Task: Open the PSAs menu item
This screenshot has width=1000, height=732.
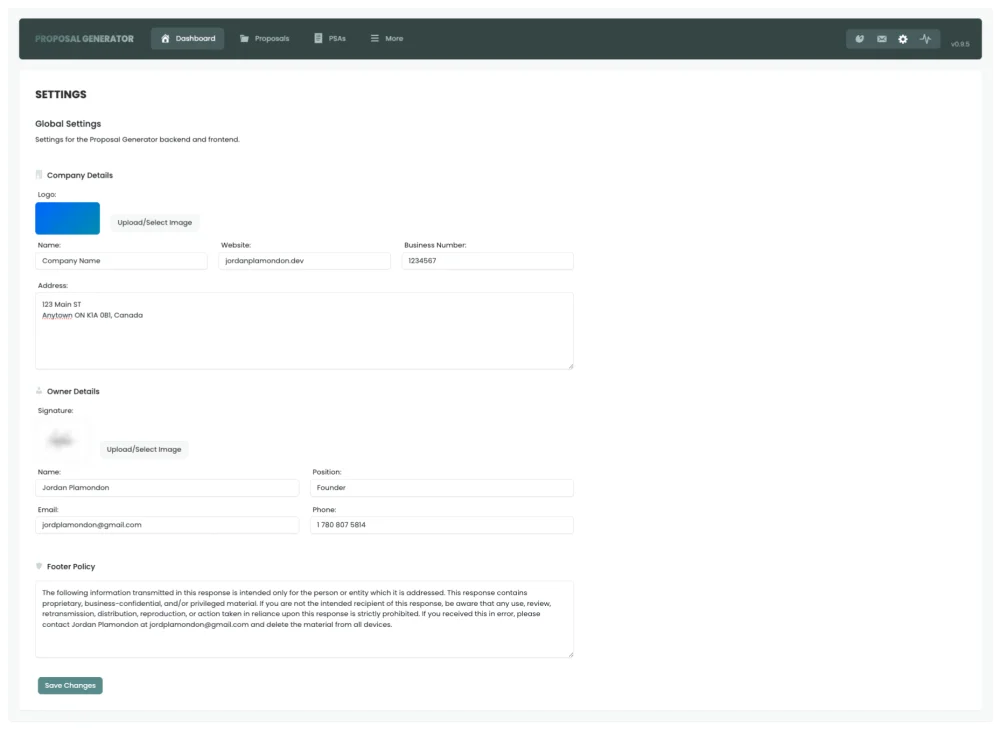Action: (330, 38)
